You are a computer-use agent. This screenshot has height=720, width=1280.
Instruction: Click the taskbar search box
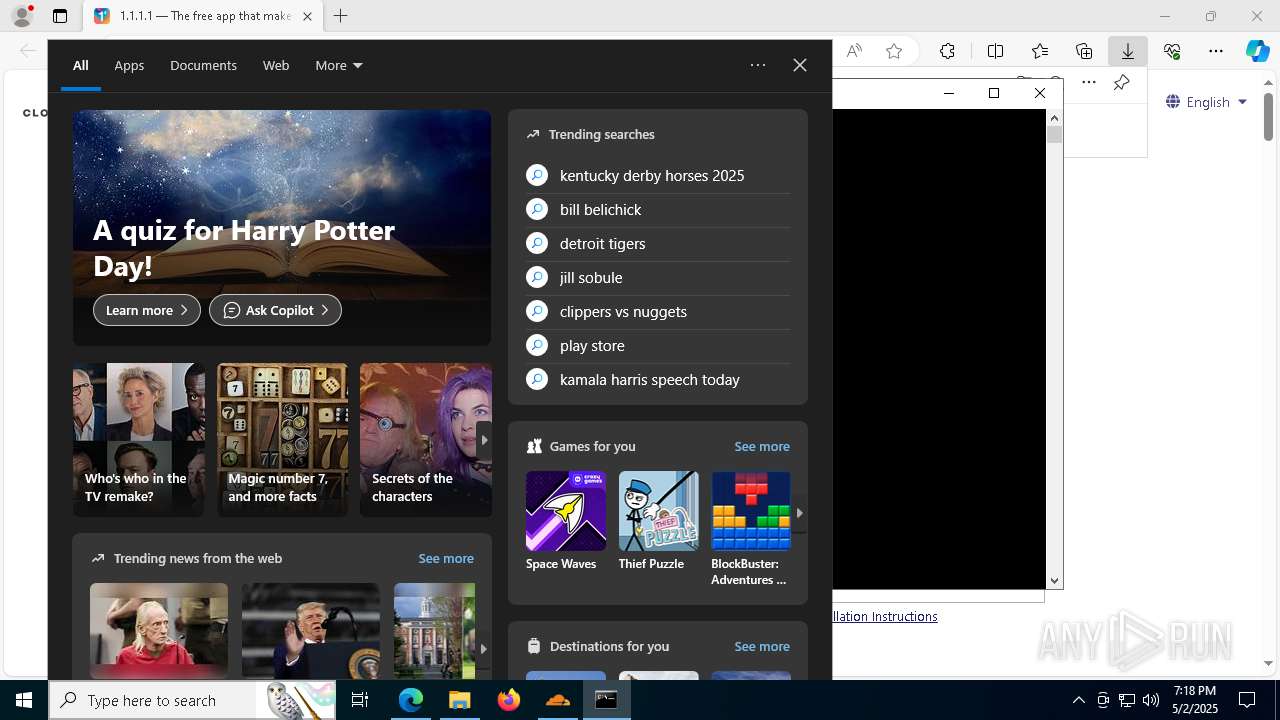[x=192, y=700]
